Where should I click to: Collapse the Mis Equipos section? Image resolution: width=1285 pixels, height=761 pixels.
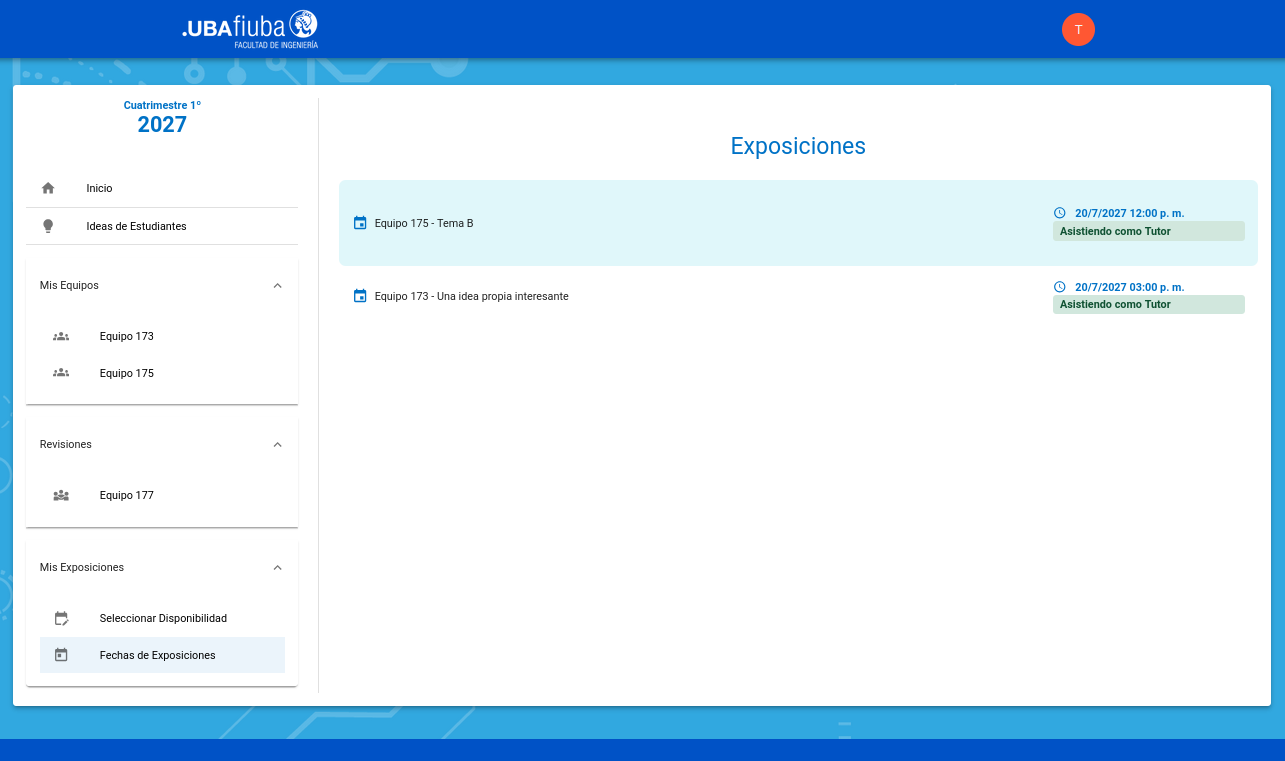pos(277,285)
